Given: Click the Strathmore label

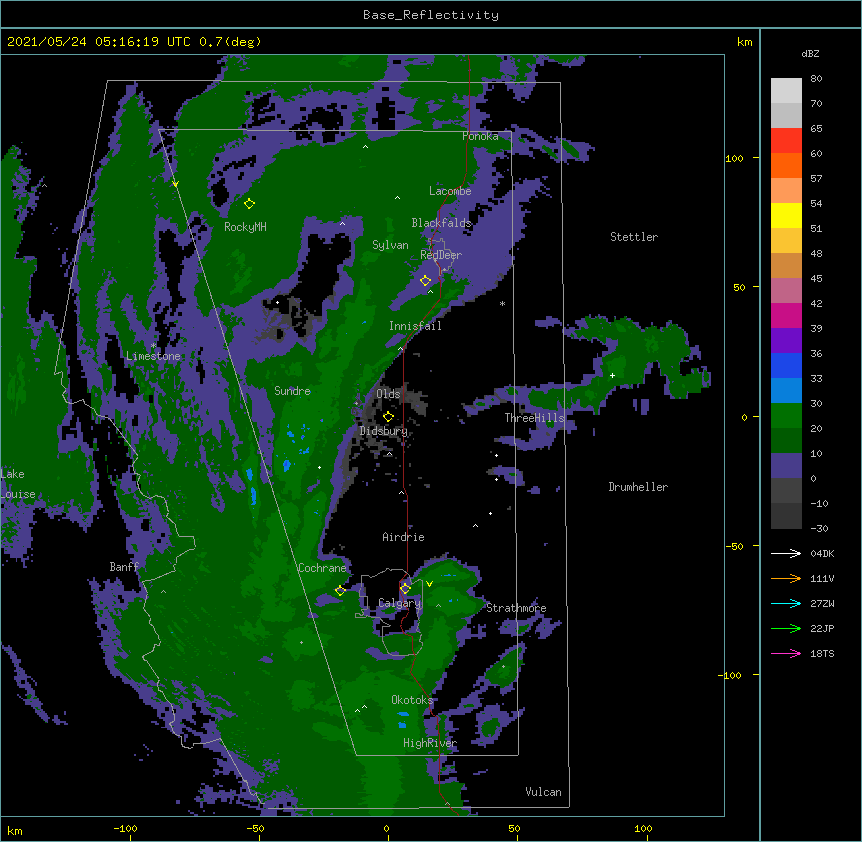Looking at the screenshot, I should coord(516,608).
